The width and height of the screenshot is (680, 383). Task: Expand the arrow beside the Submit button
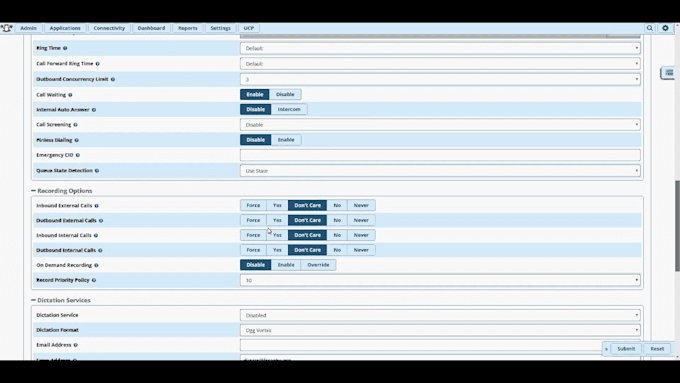pos(606,349)
